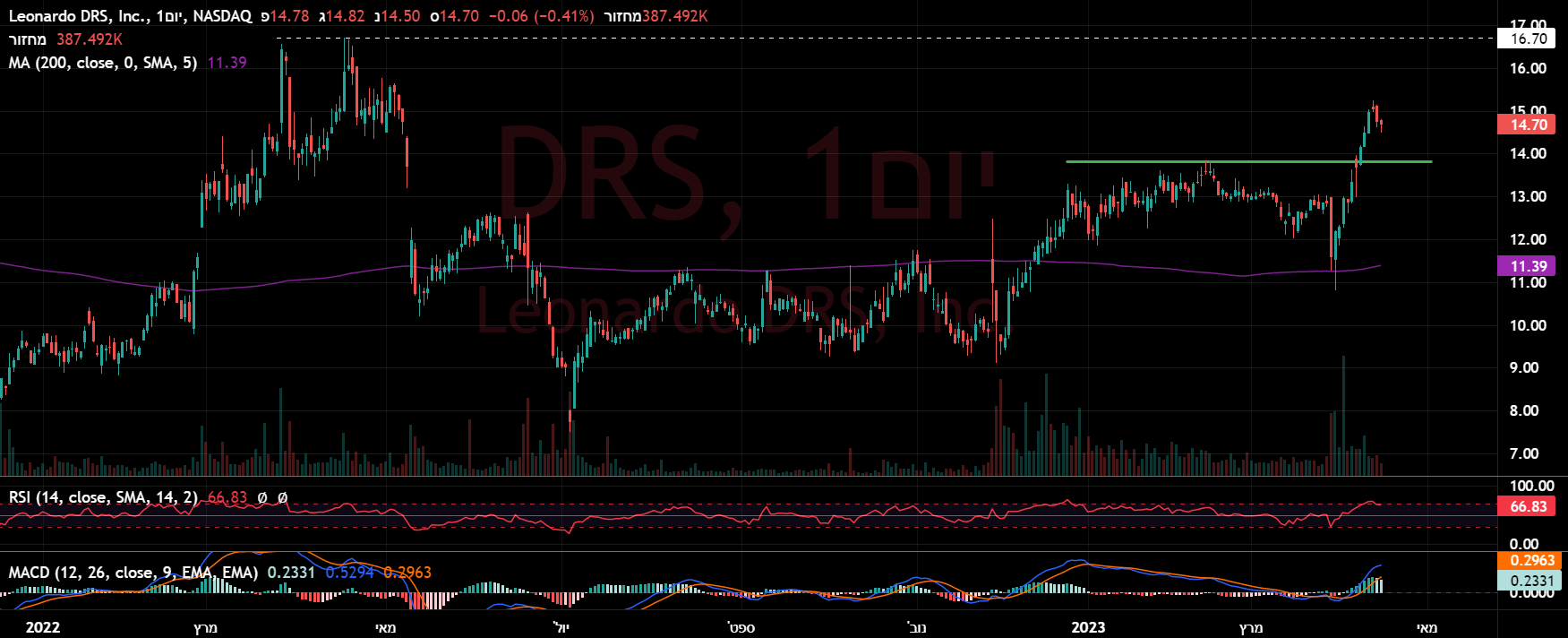Screen dimensions: 1568x638
Task: Click the 10.00 level on price axis
Action: click(1528, 325)
